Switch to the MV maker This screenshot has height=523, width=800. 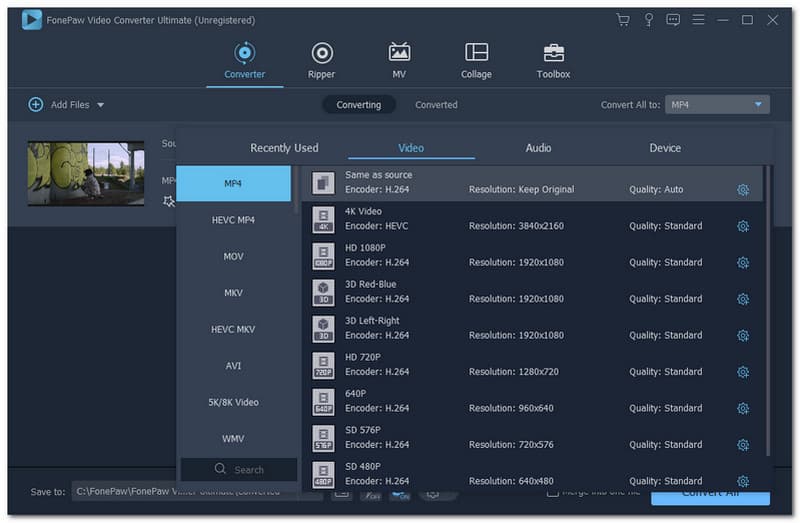(399, 60)
